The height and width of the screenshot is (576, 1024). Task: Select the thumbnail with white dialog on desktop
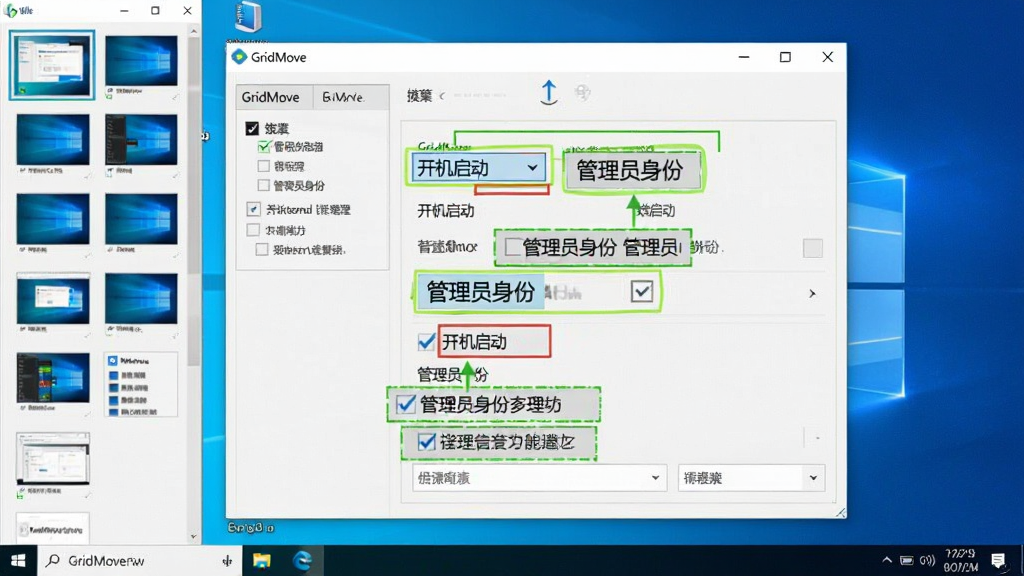click(x=53, y=300)
